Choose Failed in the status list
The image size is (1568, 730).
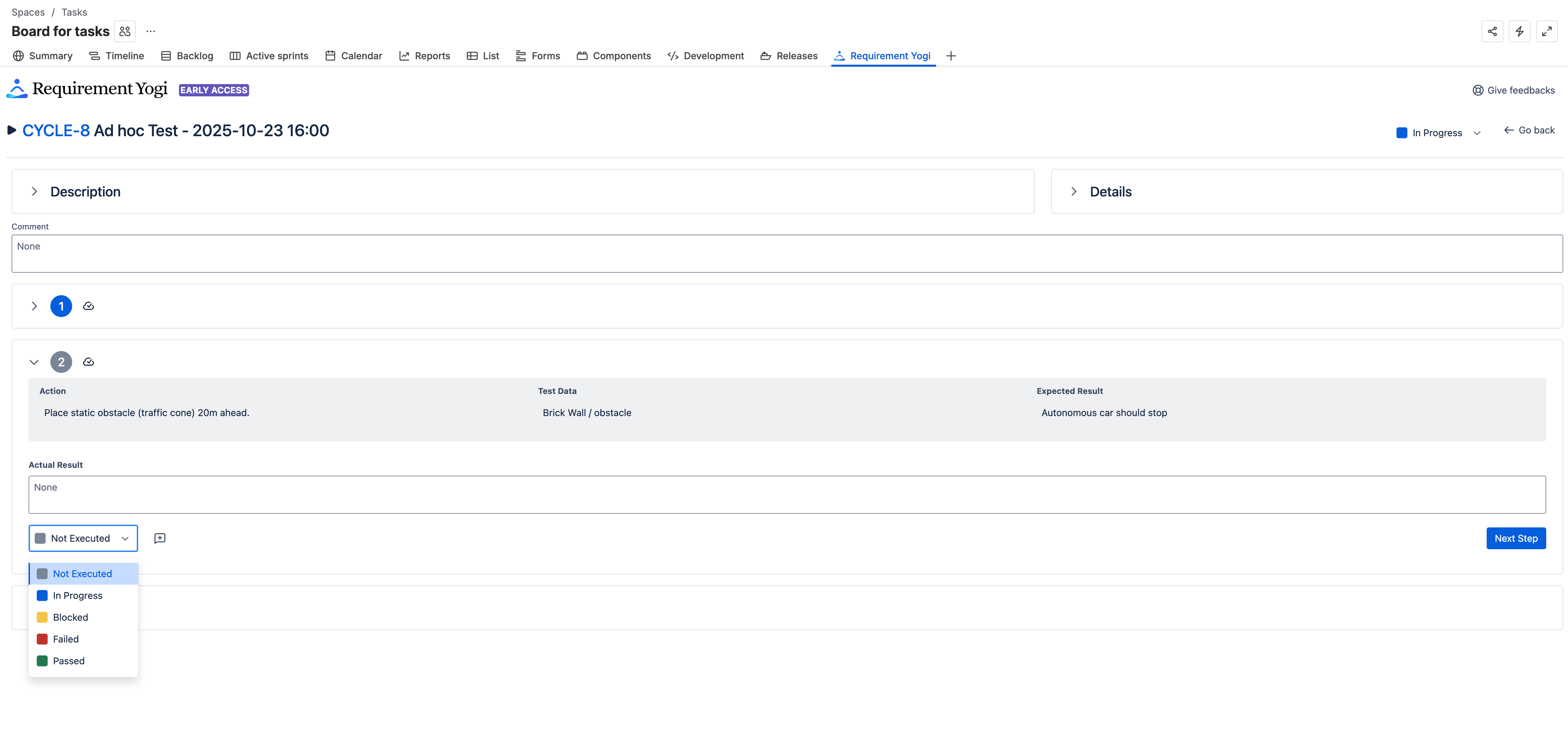point(66,639)
